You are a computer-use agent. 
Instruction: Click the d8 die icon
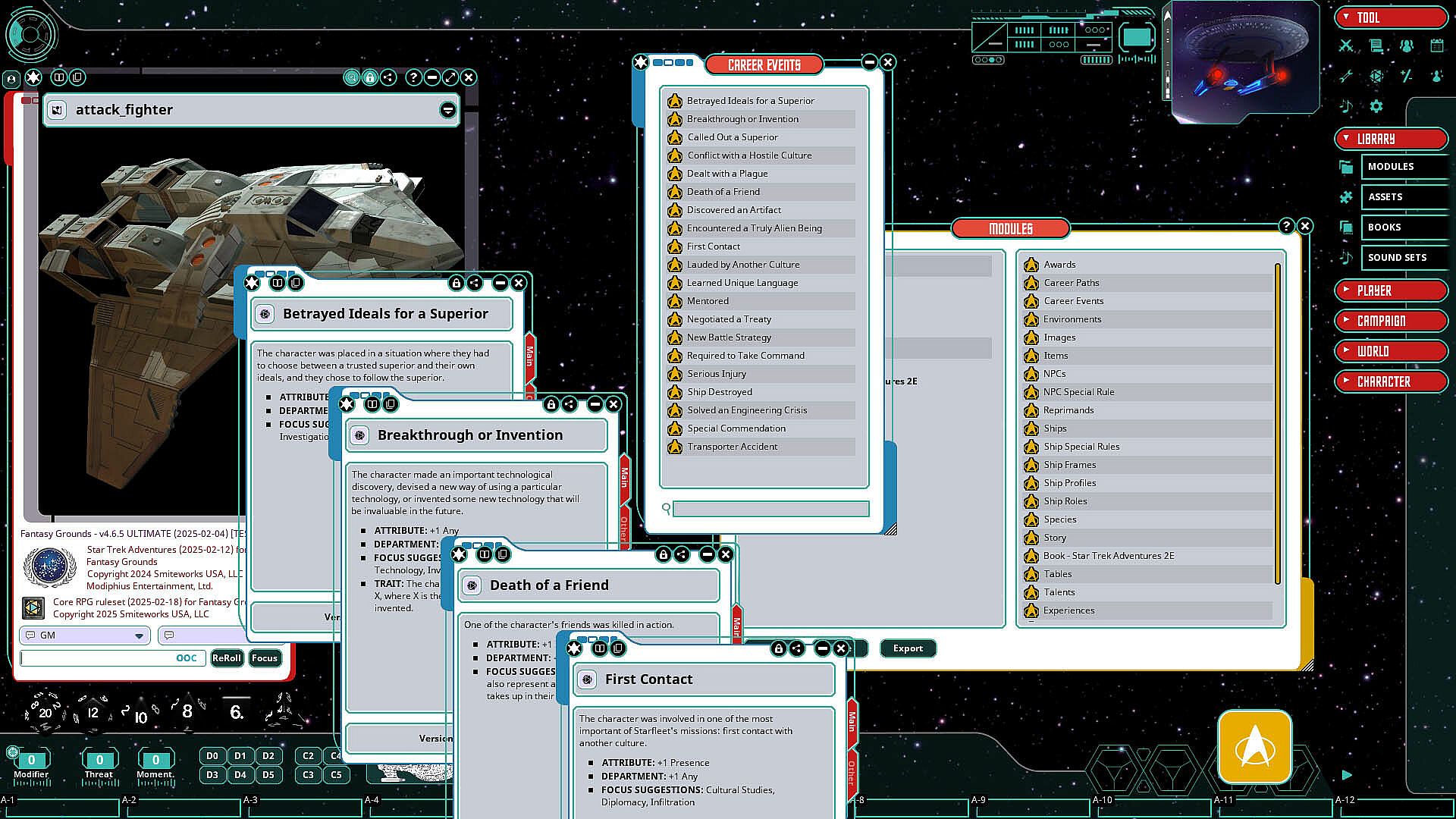click(187, 711)
